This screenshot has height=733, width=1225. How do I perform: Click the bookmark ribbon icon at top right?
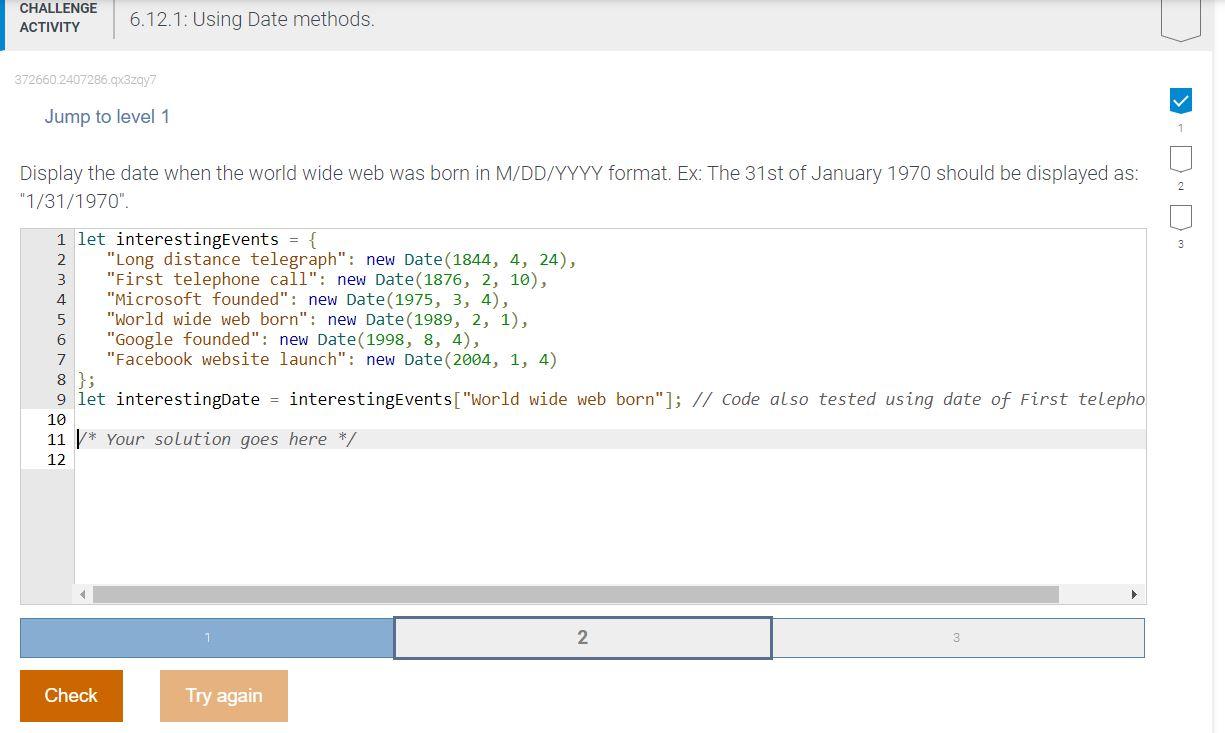[1180, 15]
